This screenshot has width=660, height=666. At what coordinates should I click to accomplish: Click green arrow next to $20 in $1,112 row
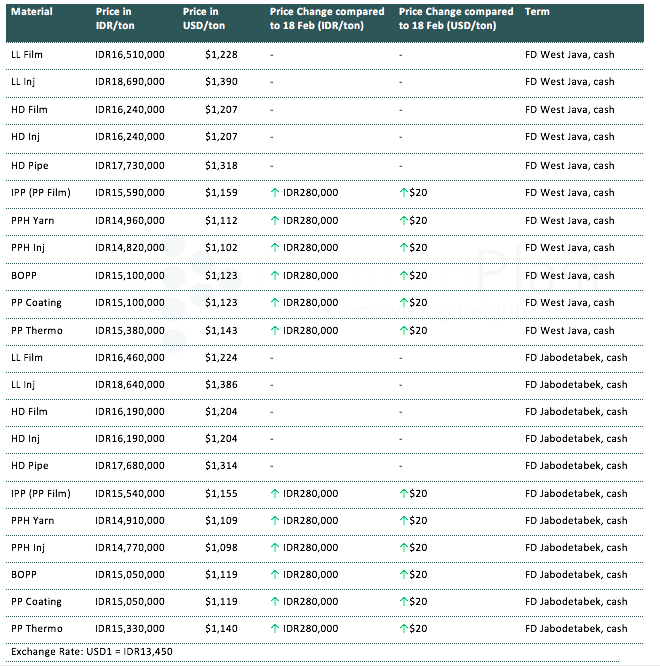(x=403, y=220)
